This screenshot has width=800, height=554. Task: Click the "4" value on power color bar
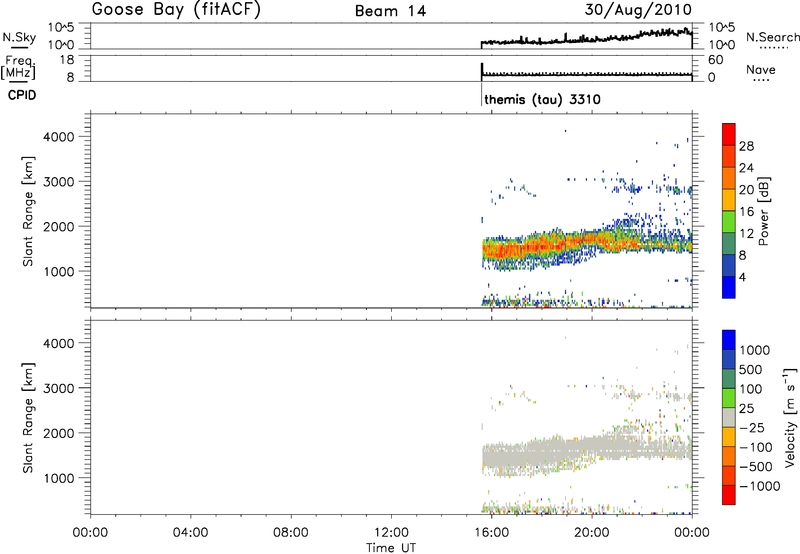tap(742, 277)
